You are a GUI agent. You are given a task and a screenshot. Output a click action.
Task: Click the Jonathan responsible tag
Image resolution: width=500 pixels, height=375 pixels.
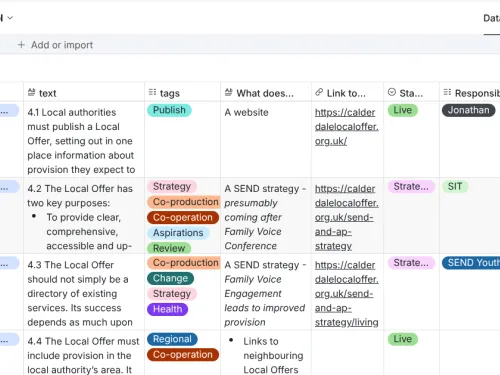pos(469,110)
